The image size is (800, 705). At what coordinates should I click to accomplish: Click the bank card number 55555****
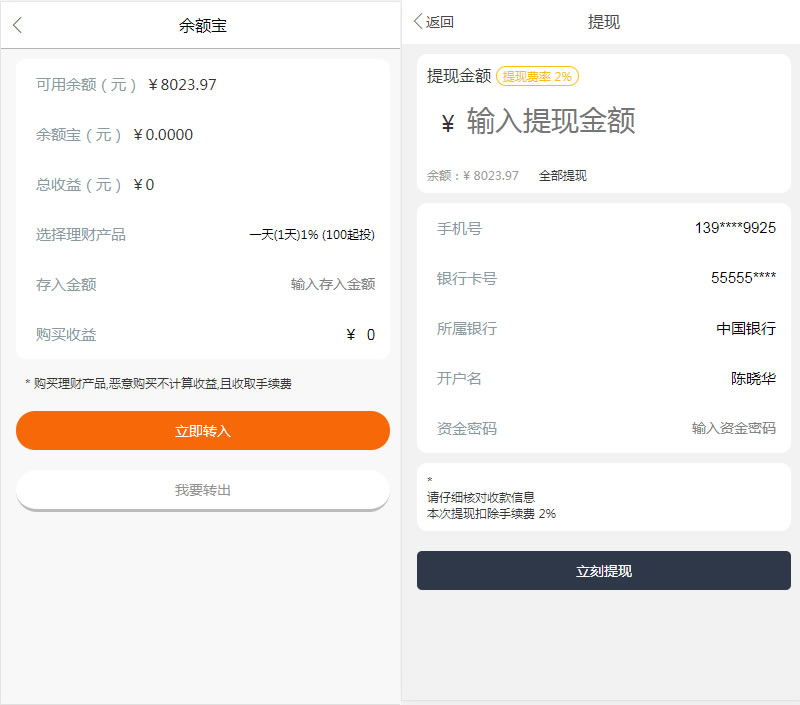pos(743,279)
